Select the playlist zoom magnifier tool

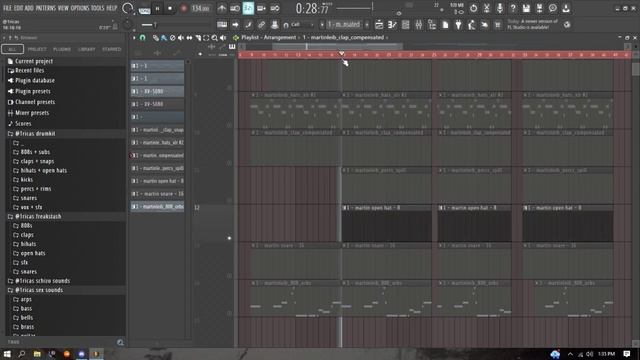(x=215, y=38)
